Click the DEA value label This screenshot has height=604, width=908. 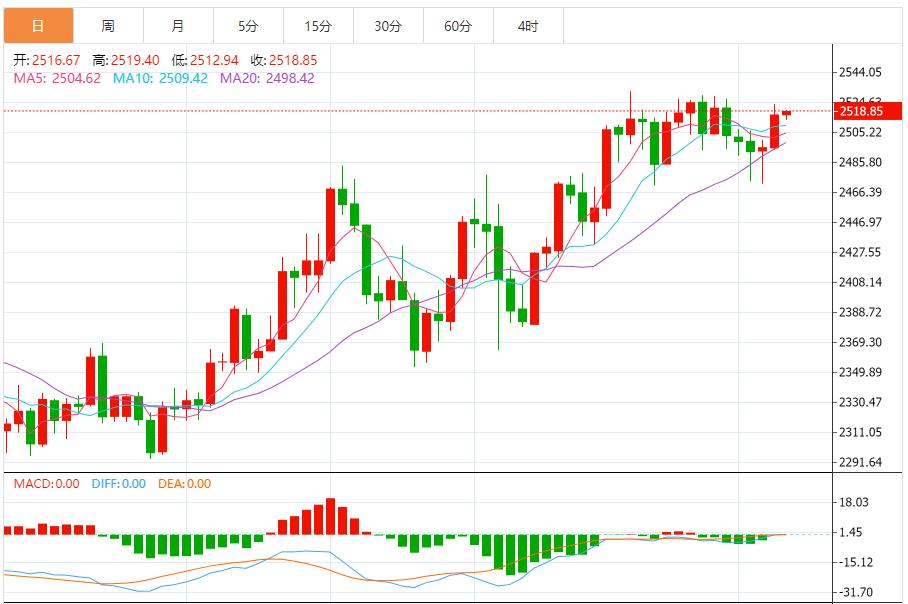184,484
